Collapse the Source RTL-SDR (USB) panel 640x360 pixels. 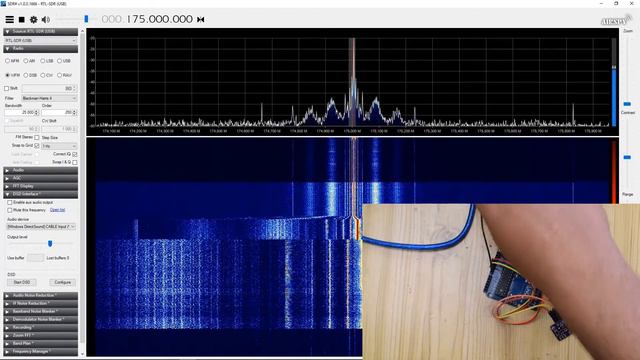pos(40,31)
